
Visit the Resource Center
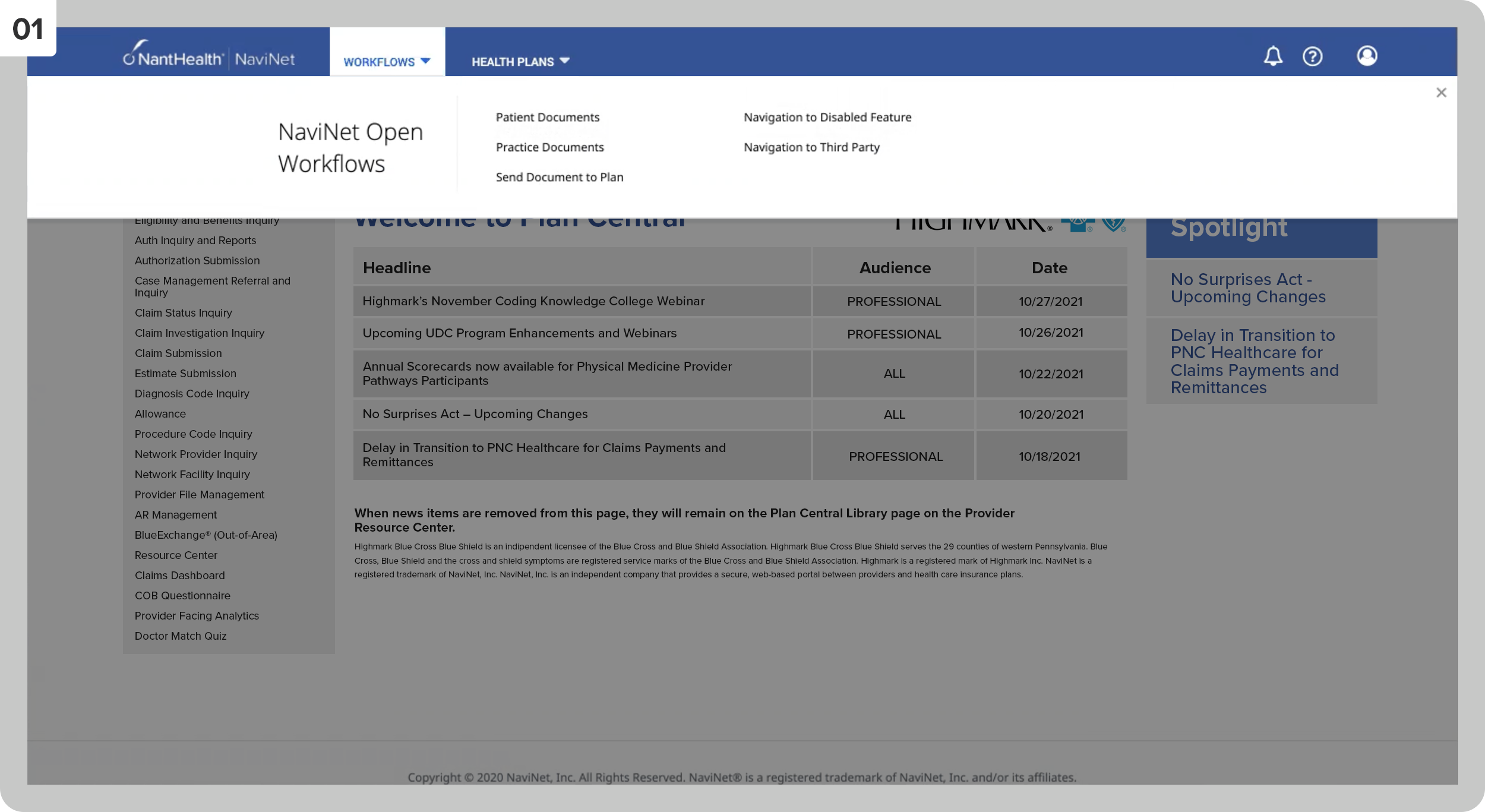176,555
